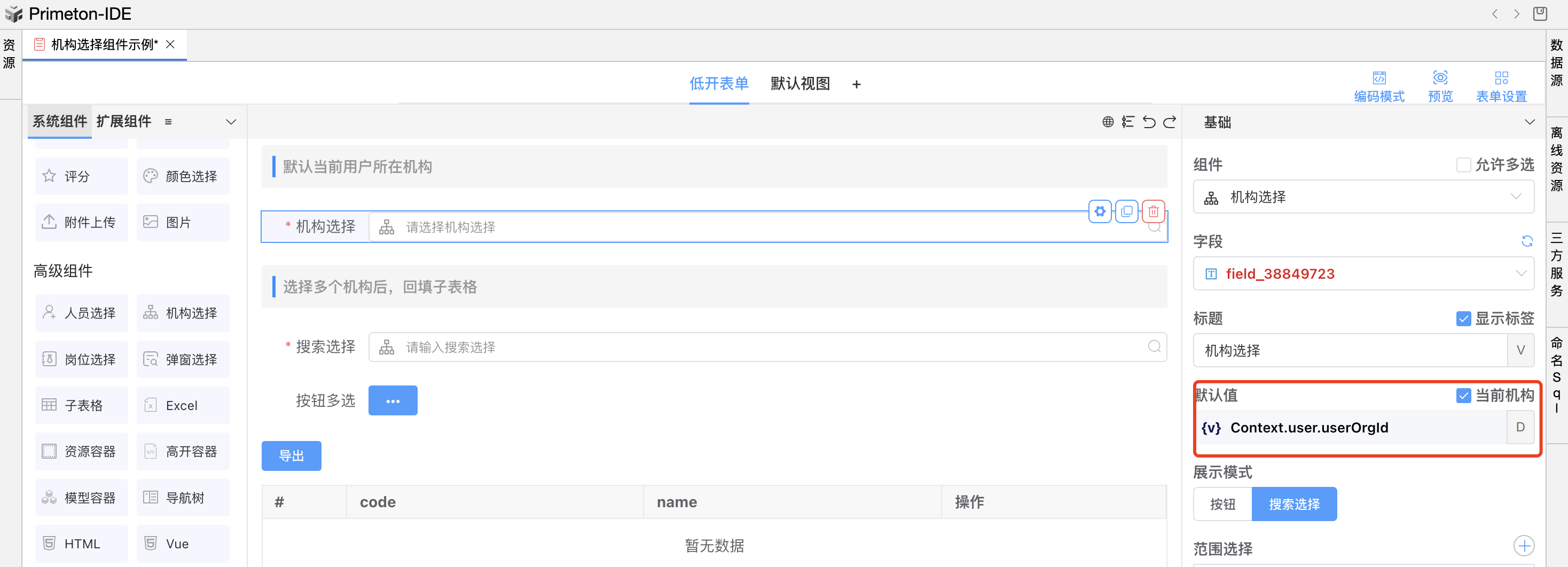Uncheck the 当前机构 checkbox
This screenshot has width=1568, height=567.
pyautogui.click(x=1463, y=396)
